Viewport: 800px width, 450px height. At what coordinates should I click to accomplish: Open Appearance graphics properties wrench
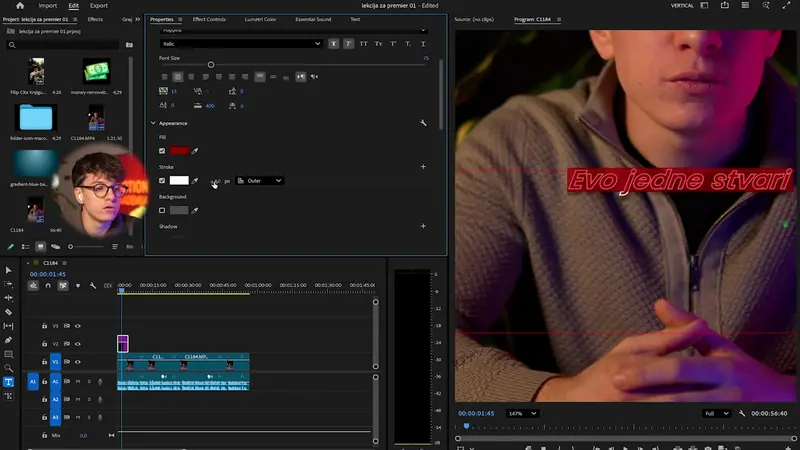click(423, 123)
